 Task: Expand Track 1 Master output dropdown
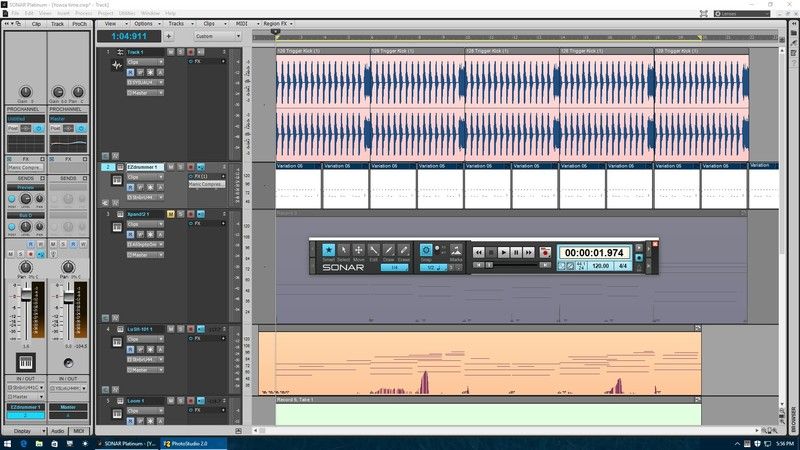click(145, 92)
